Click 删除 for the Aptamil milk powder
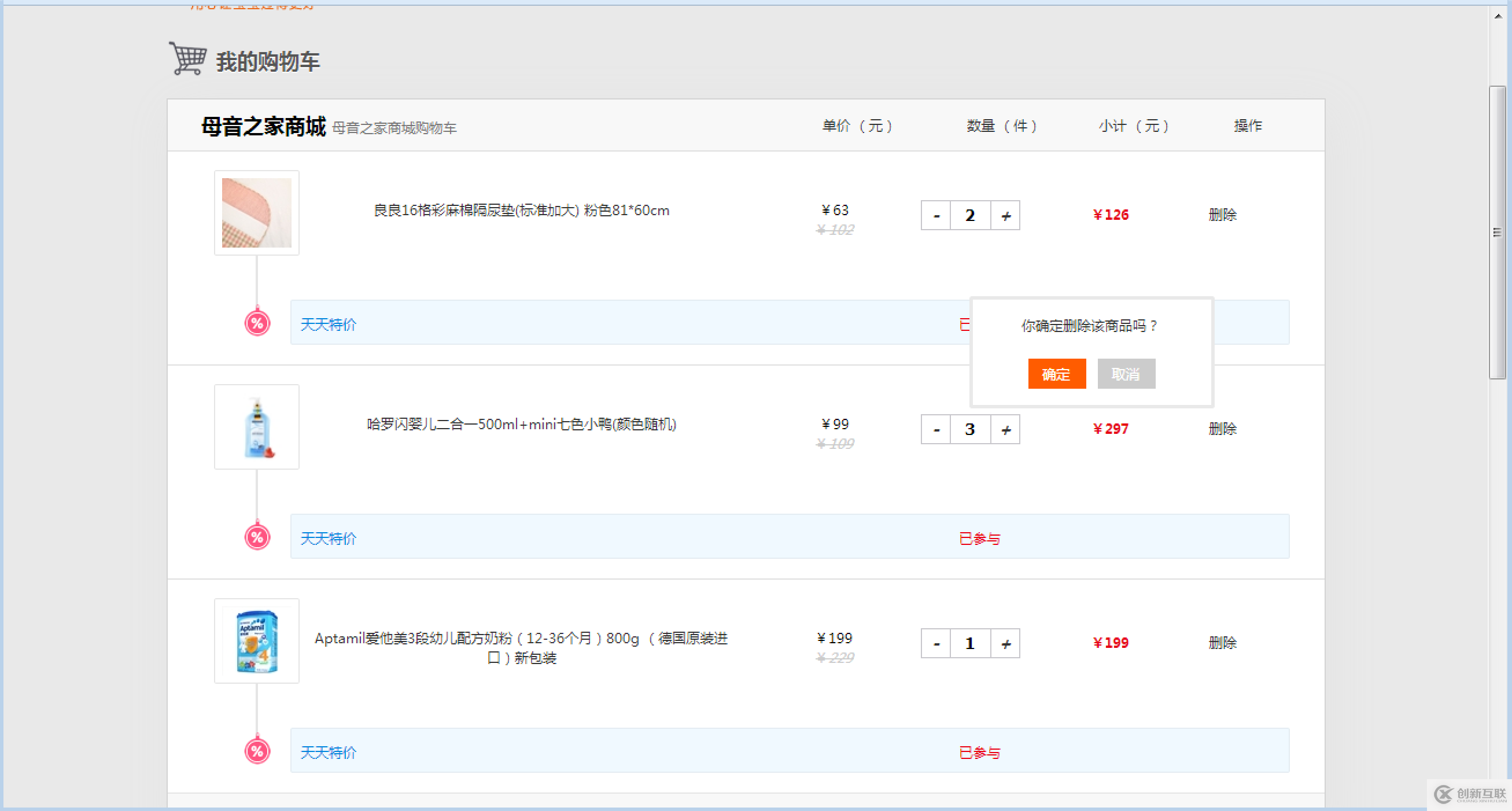The width and height of the screenshot is (1512, 811). tap(1222, 642)
